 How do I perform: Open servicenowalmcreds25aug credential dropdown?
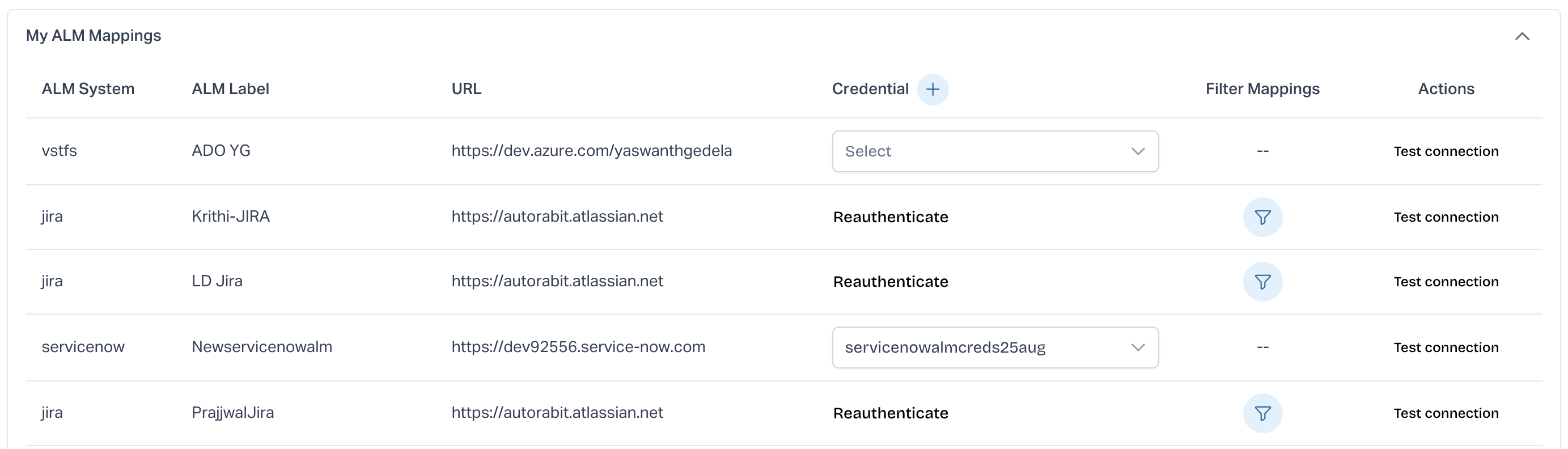click(x=995, y=348)
